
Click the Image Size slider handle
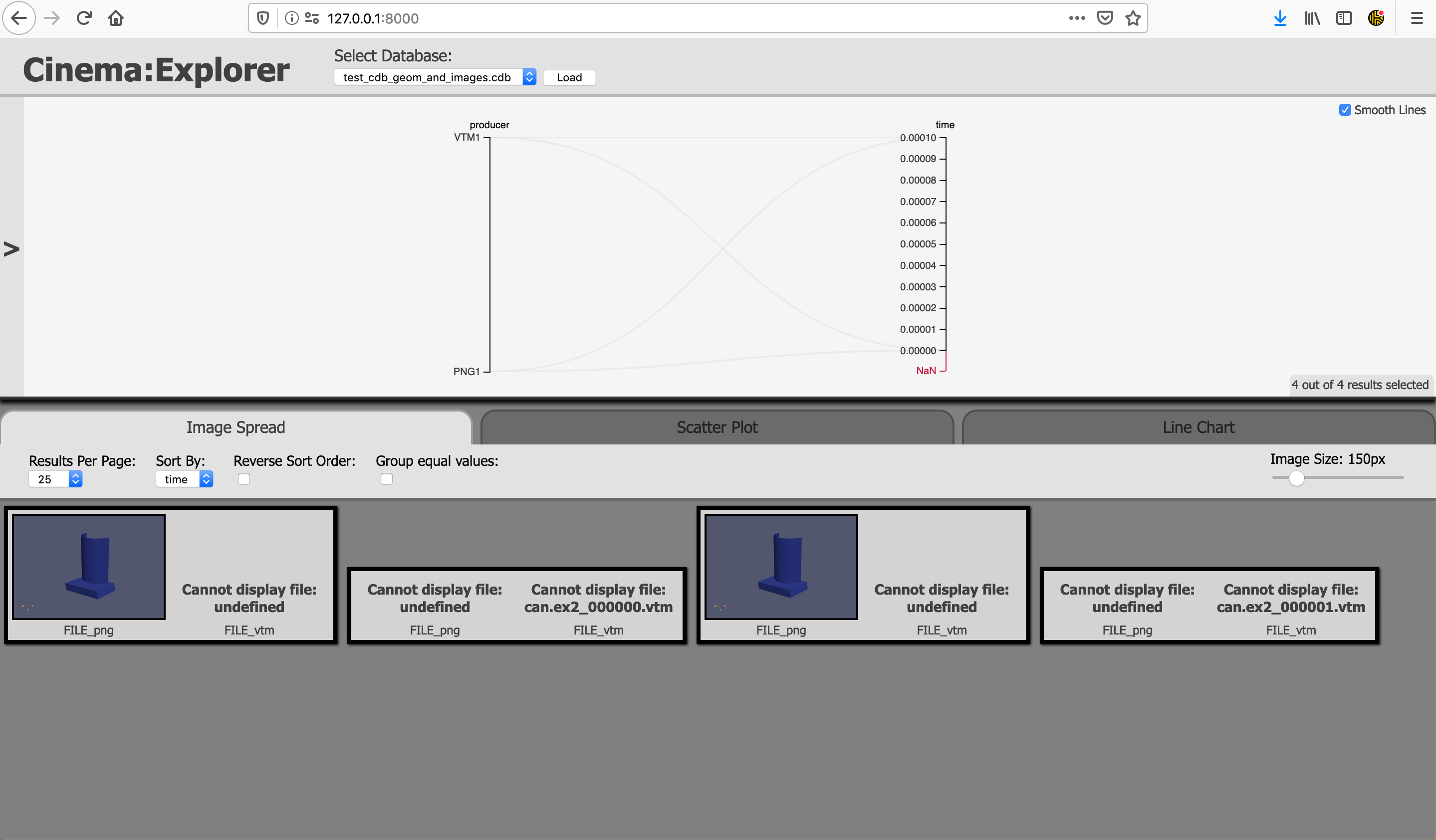coord(1296,478)
